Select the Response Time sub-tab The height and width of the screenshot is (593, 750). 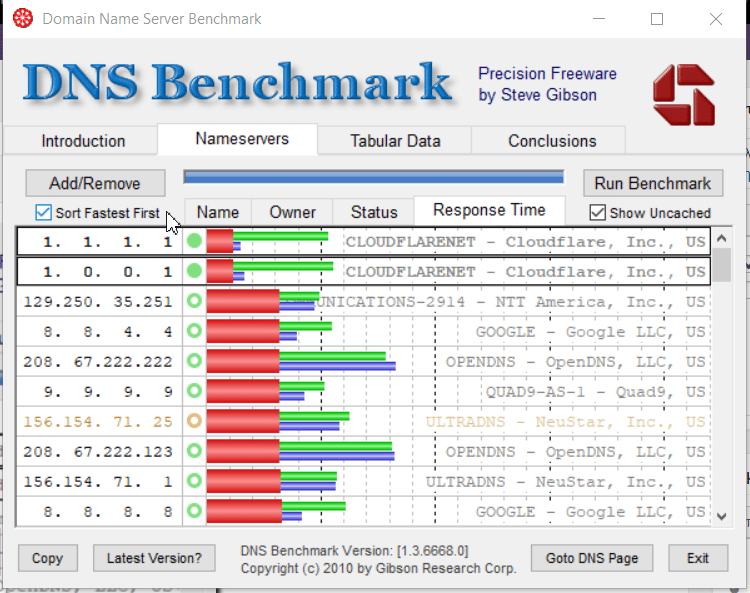[489, 210]
